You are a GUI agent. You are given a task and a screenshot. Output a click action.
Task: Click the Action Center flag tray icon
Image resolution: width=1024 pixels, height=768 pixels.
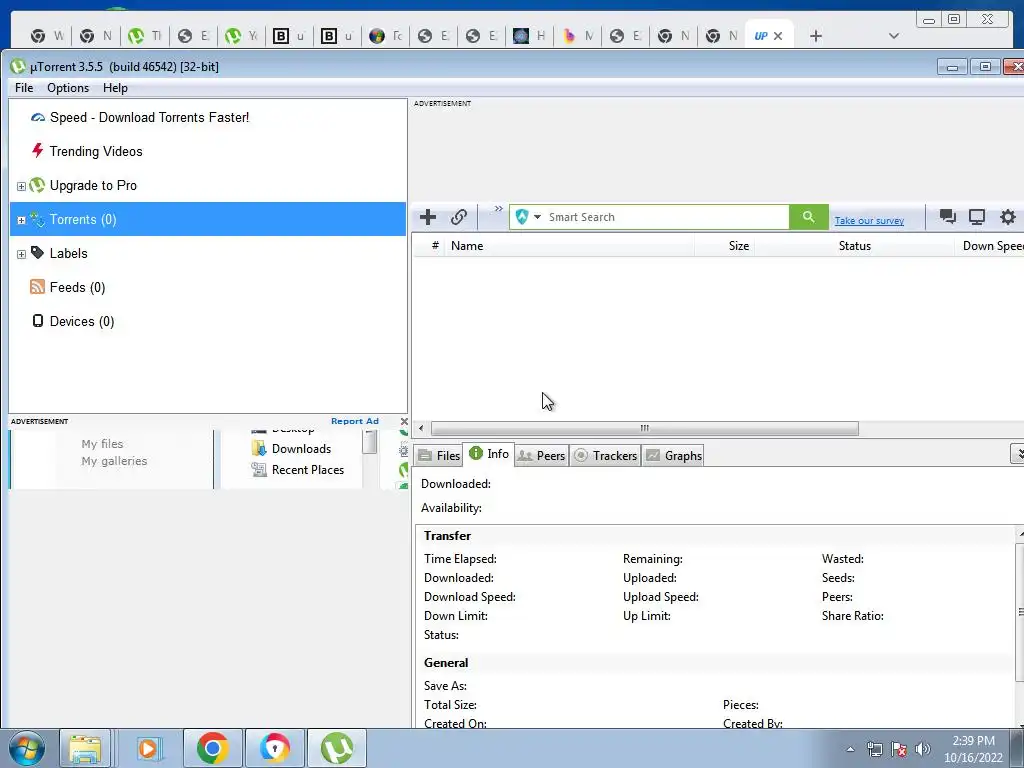pos(899,749)
